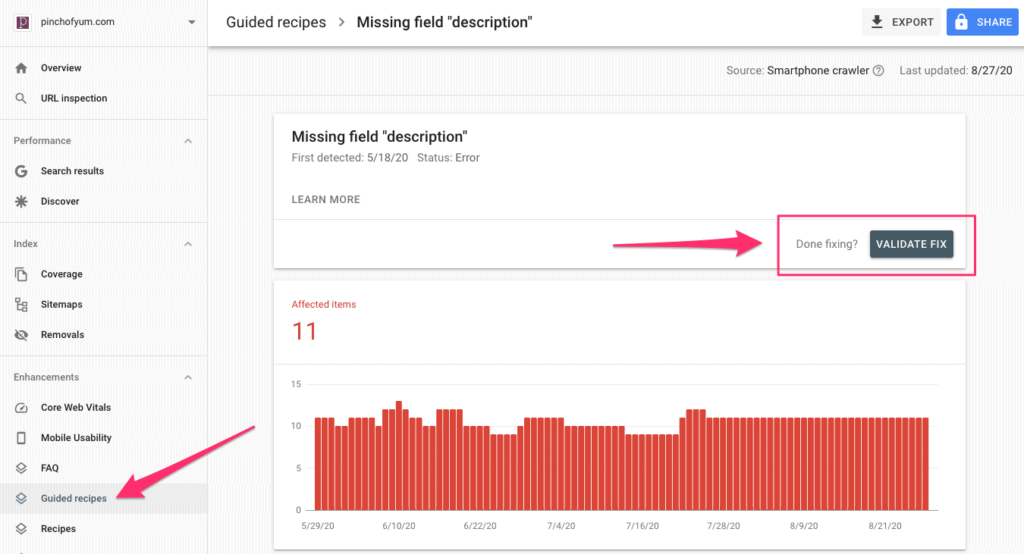Collapse the Enhancements section

pos(188,378)
